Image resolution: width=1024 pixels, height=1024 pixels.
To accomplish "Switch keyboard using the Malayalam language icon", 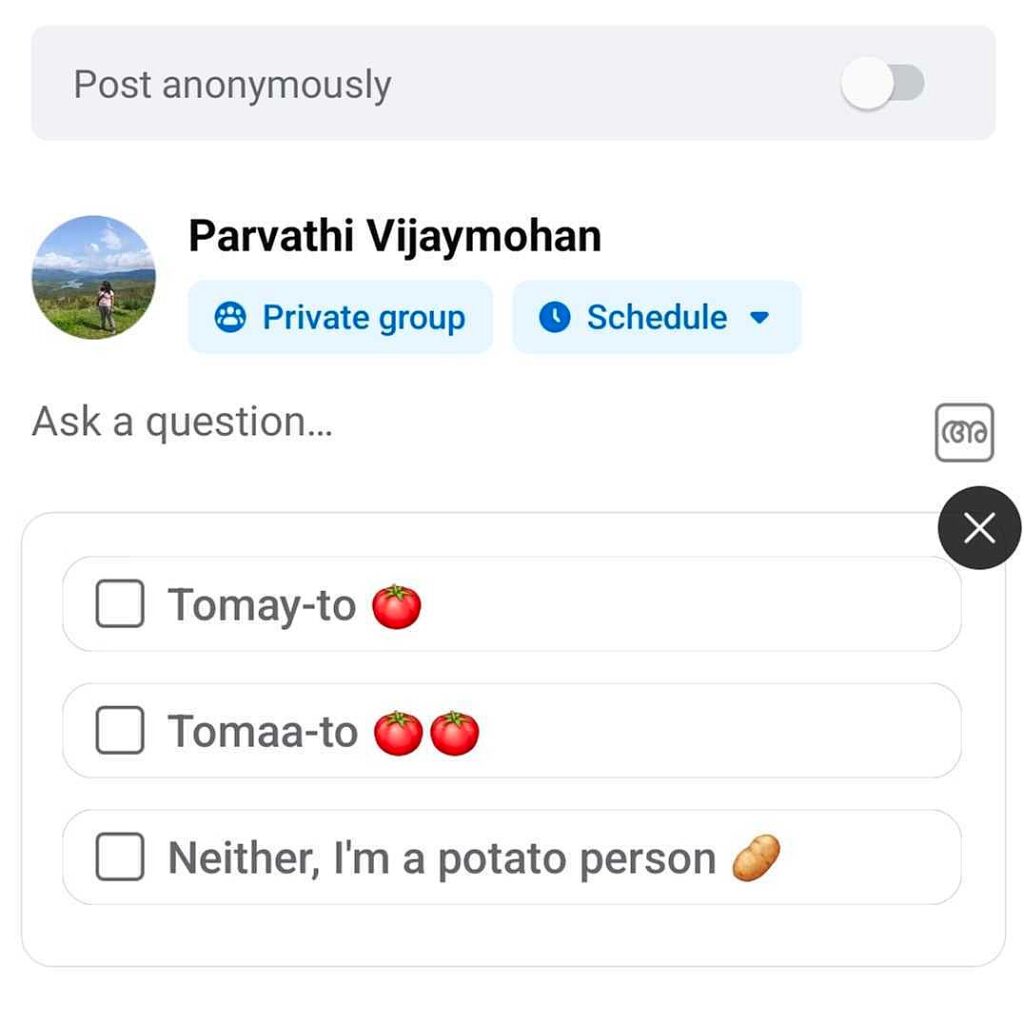I will pyautogui.click(x=964, y=432).
